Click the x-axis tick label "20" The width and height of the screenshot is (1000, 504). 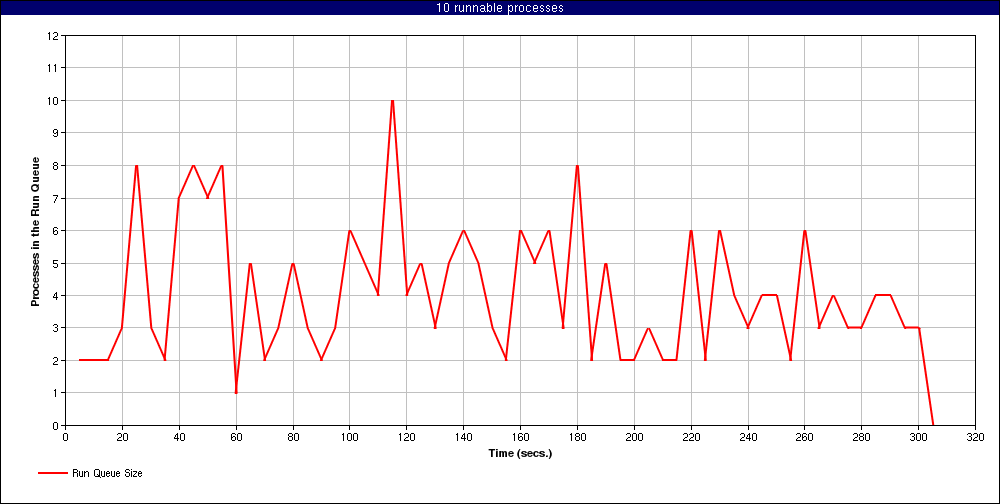122,436
